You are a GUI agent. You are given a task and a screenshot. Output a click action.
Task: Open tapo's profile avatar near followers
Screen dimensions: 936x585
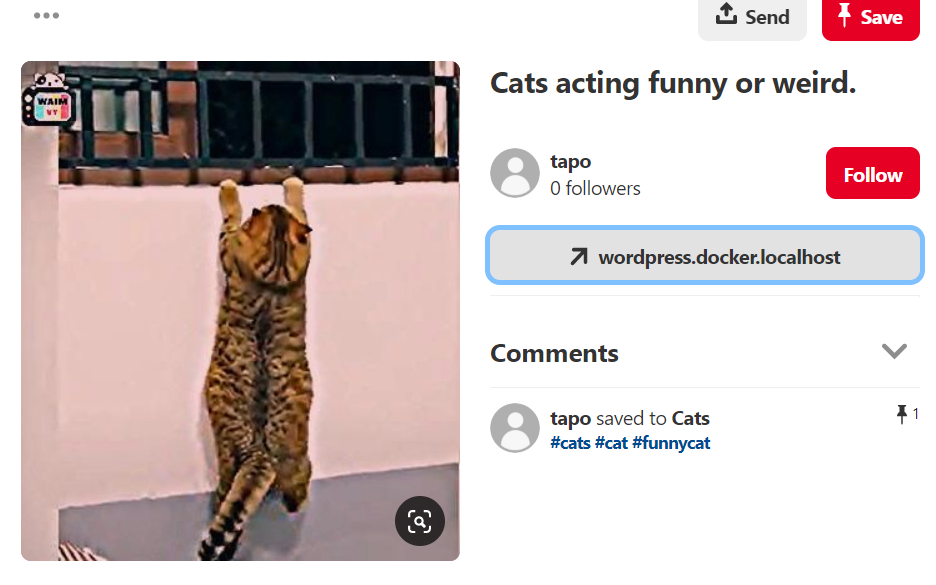point(515,173)
